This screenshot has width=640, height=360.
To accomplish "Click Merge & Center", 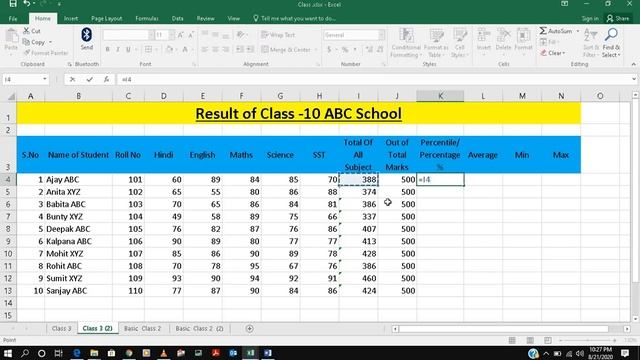I will (286, 49).
